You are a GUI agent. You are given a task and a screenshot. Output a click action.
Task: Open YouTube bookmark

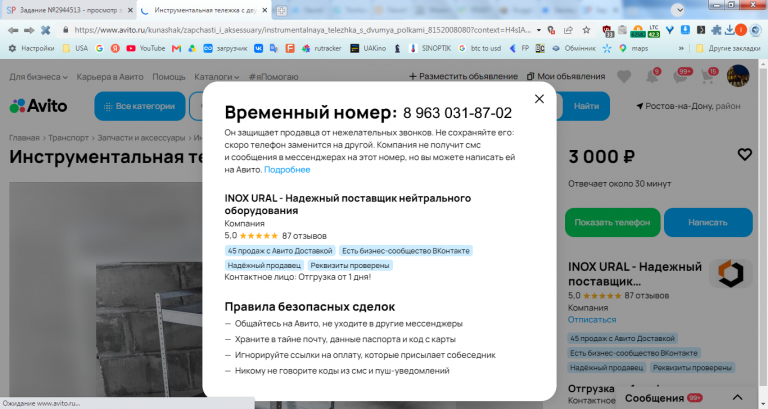click(x=146, y=48)
